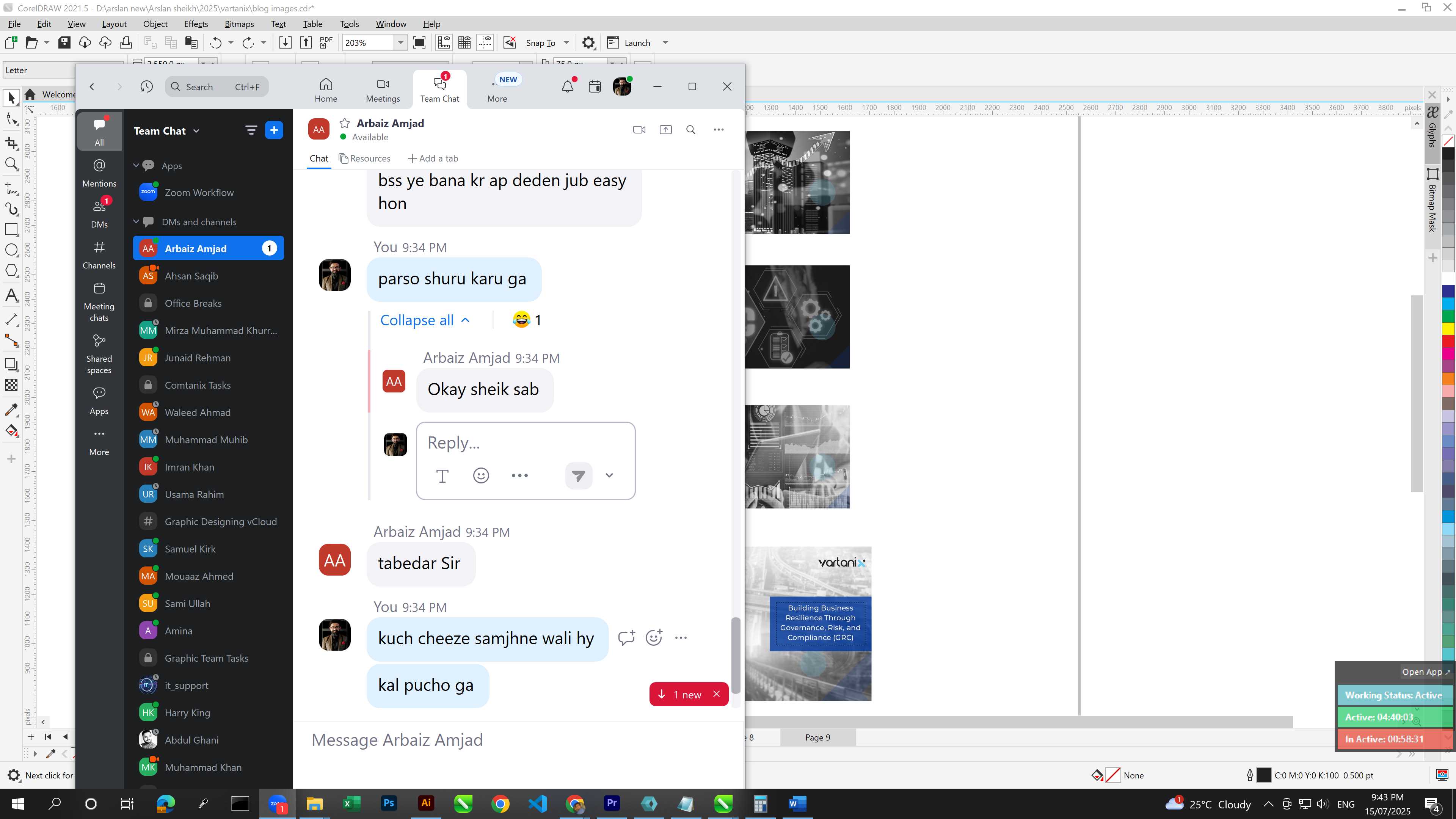1456x819 pixels.
Task: Reply in thread to kuch cheeze message
Action: point(626,637)
